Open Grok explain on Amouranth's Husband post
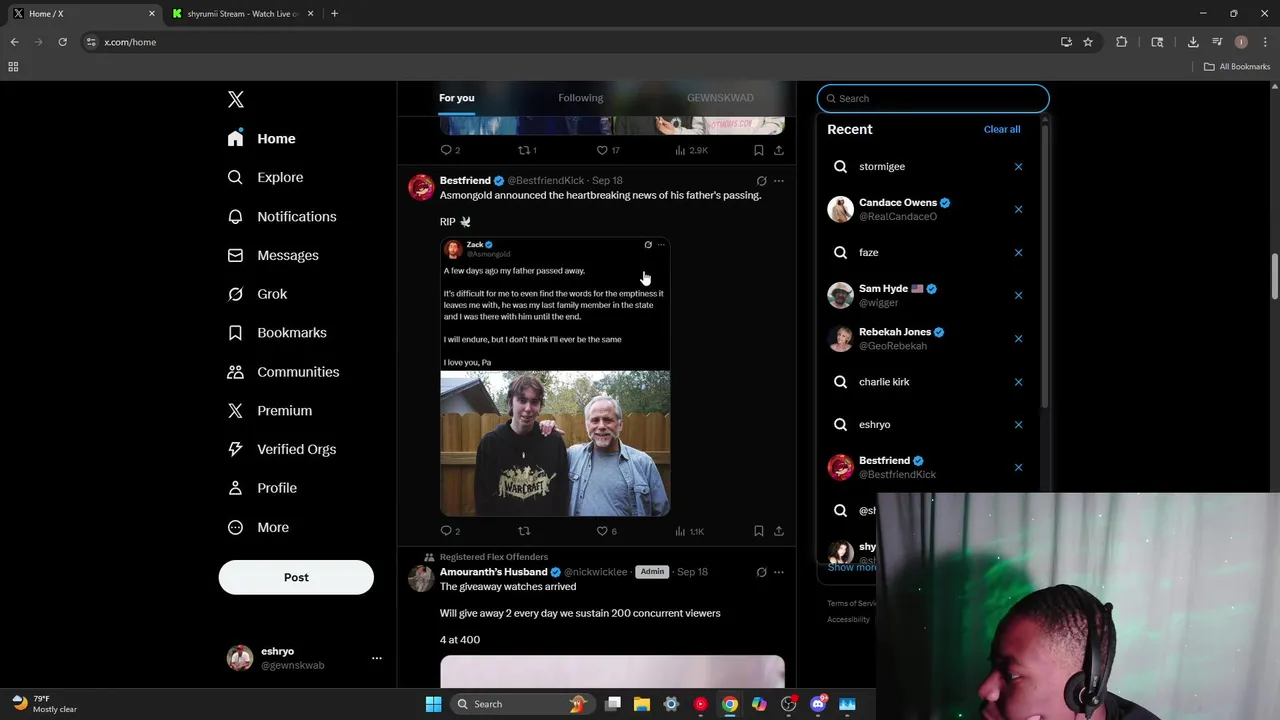 (x=761, y=572)
